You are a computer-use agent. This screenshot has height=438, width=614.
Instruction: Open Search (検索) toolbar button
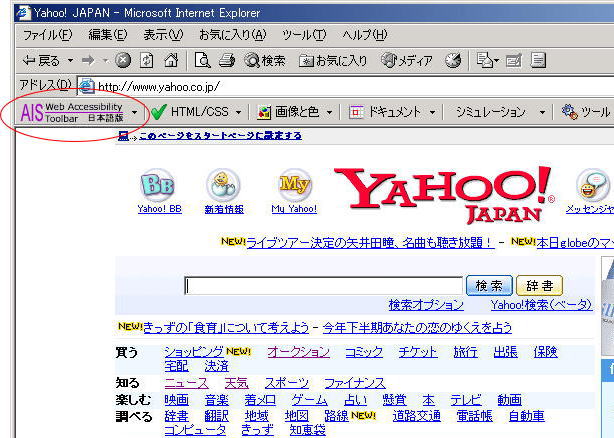pos(265,60)
